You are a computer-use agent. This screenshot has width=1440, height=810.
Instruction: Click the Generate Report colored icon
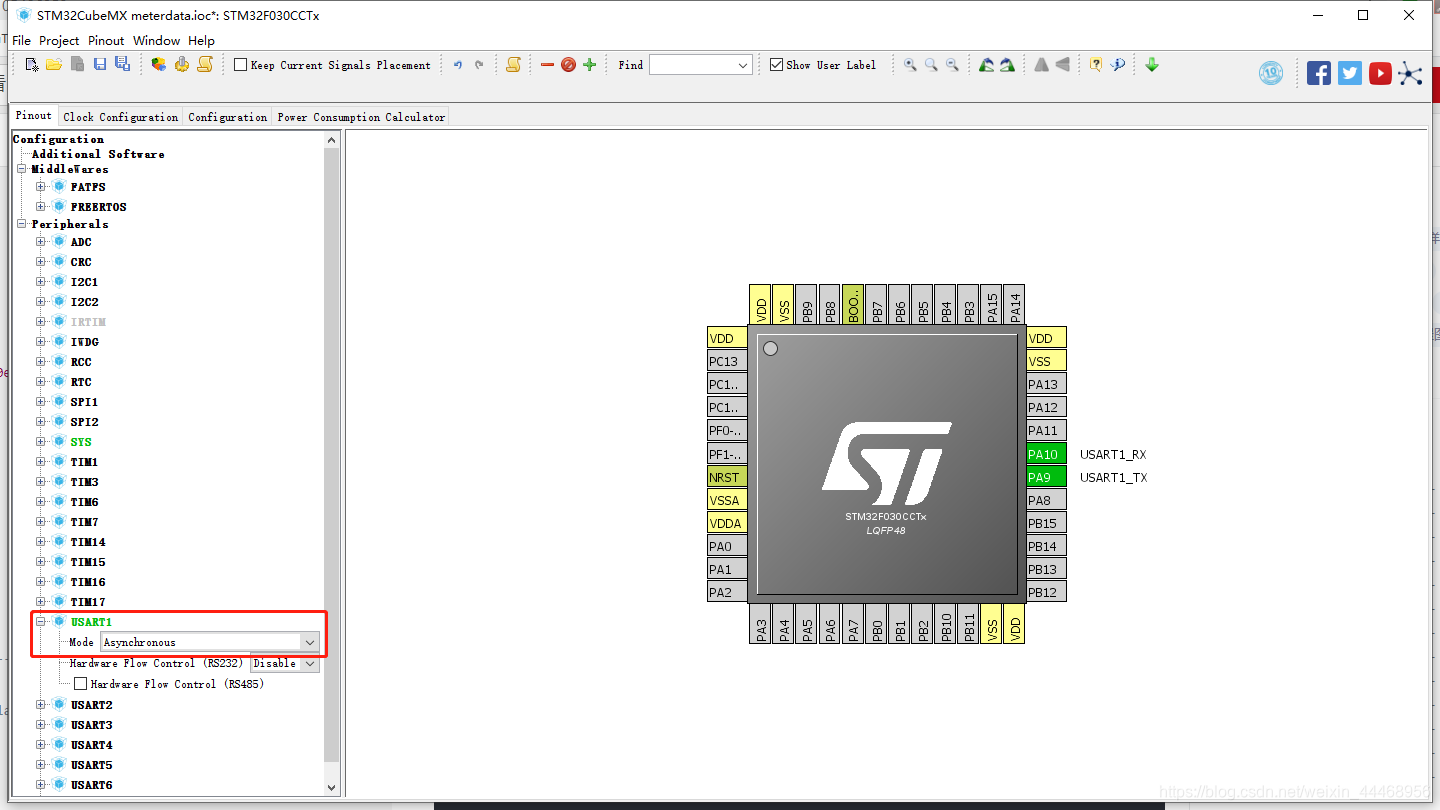click(159, 65)
